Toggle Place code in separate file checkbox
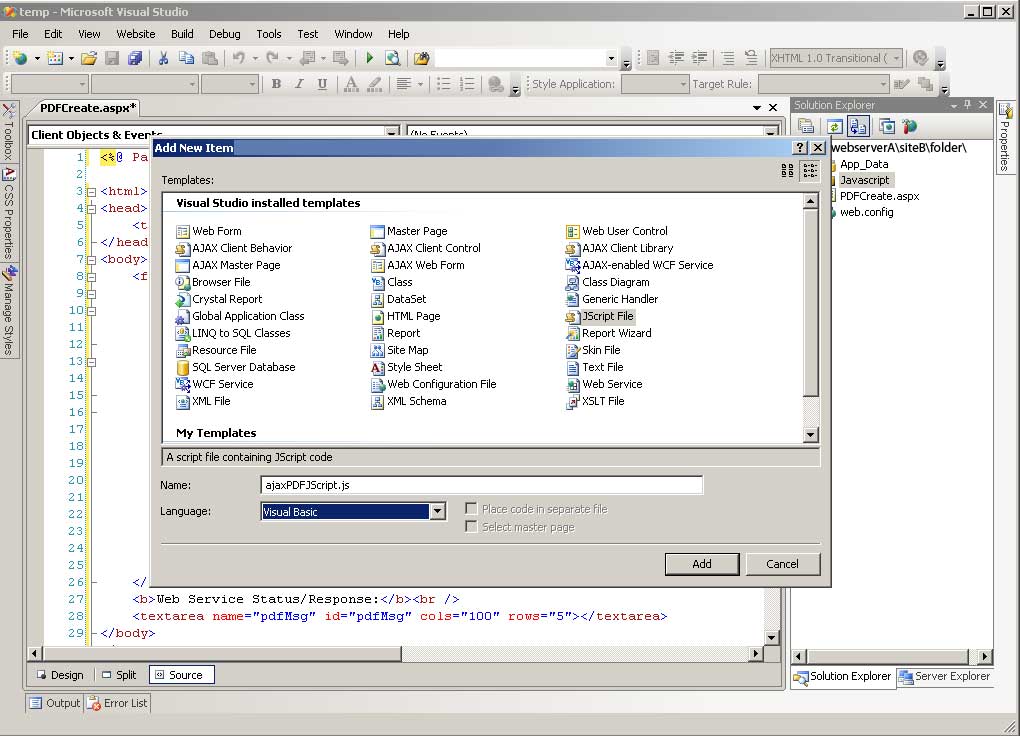The height and width of the screenshot is (736, 1020). (x=472, y=509)
